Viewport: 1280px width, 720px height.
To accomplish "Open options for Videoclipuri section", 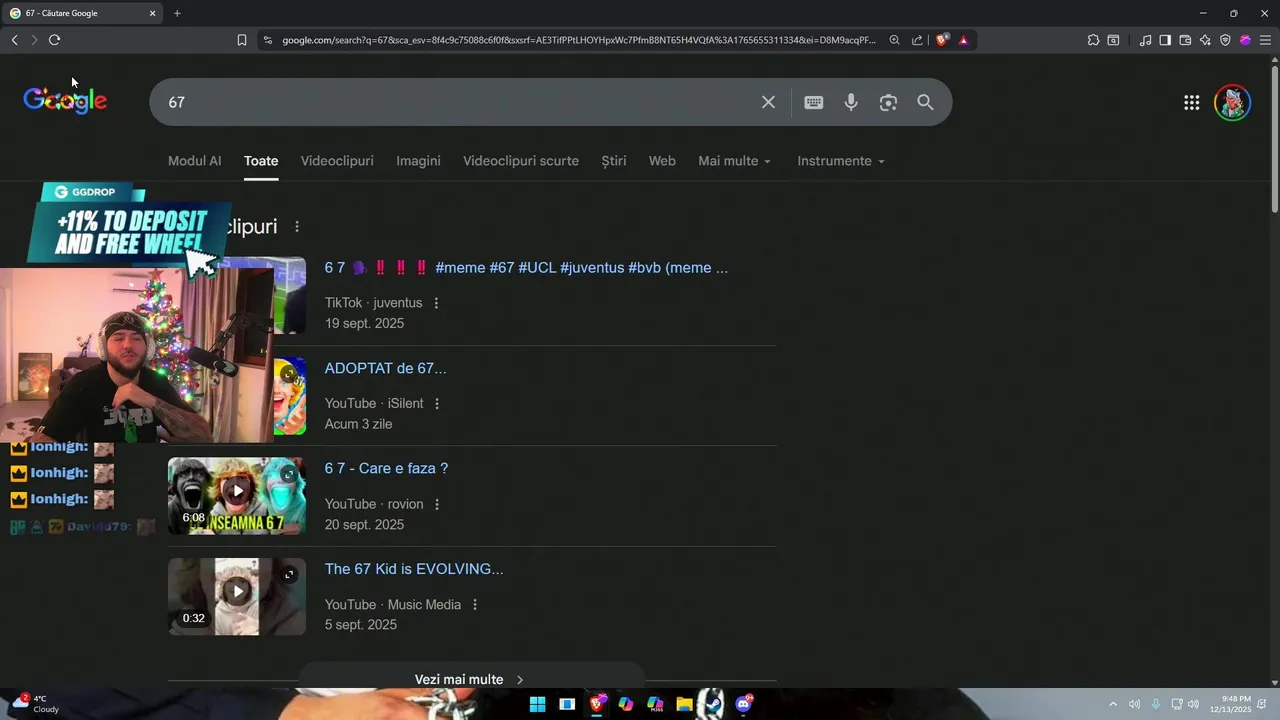I will point(296,227).
